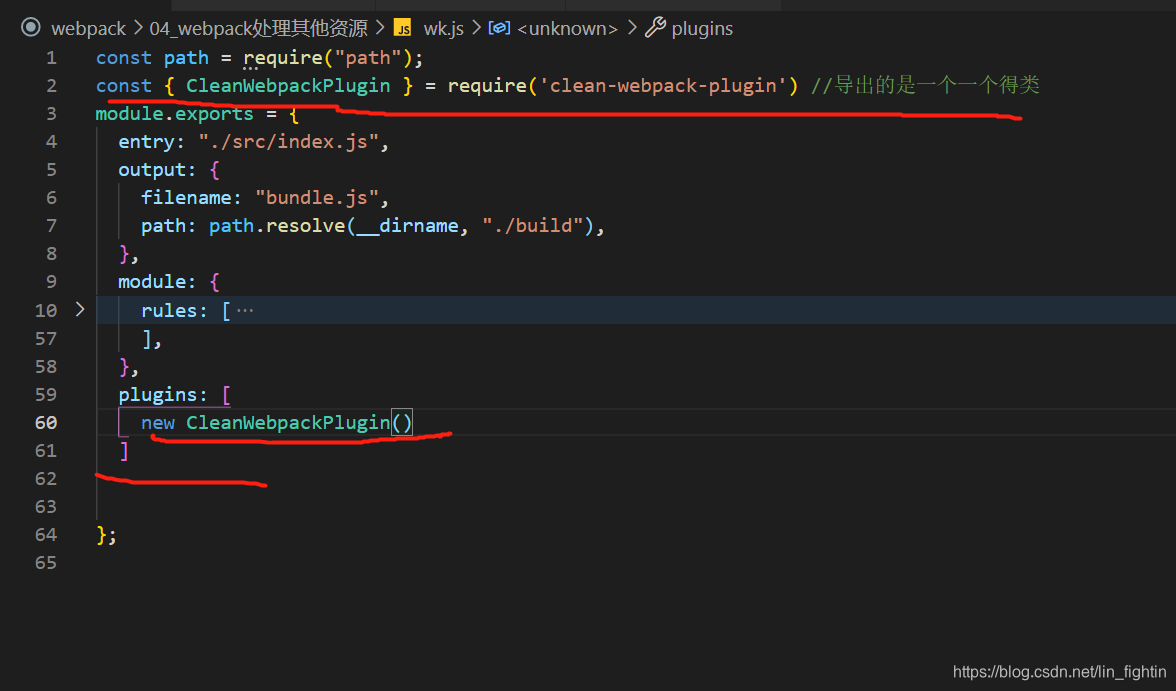The image size is (1176, 691).
Task: Click the wrench icon beside plugins
Action: [656, 28]
